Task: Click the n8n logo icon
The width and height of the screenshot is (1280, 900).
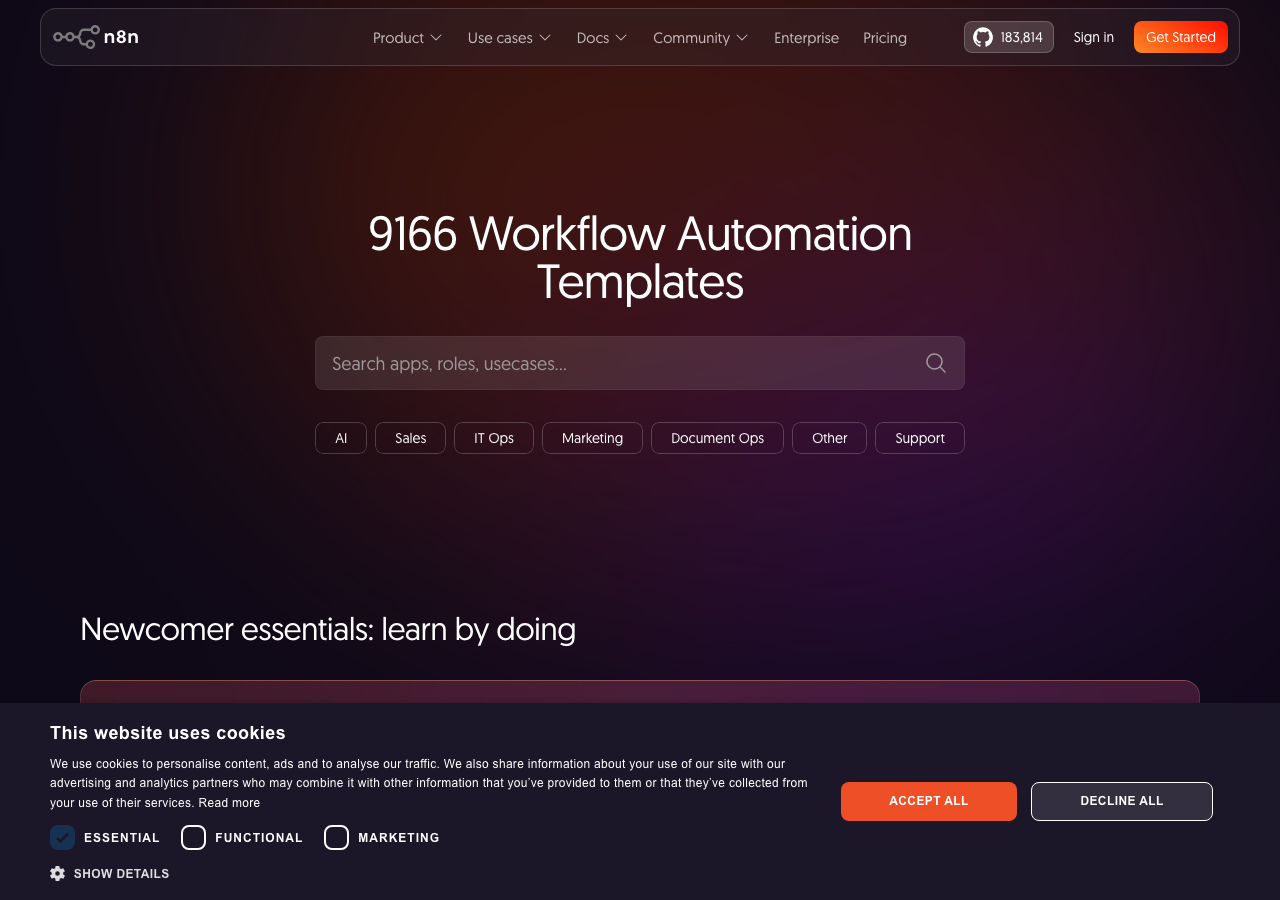Action: (77, 37)
